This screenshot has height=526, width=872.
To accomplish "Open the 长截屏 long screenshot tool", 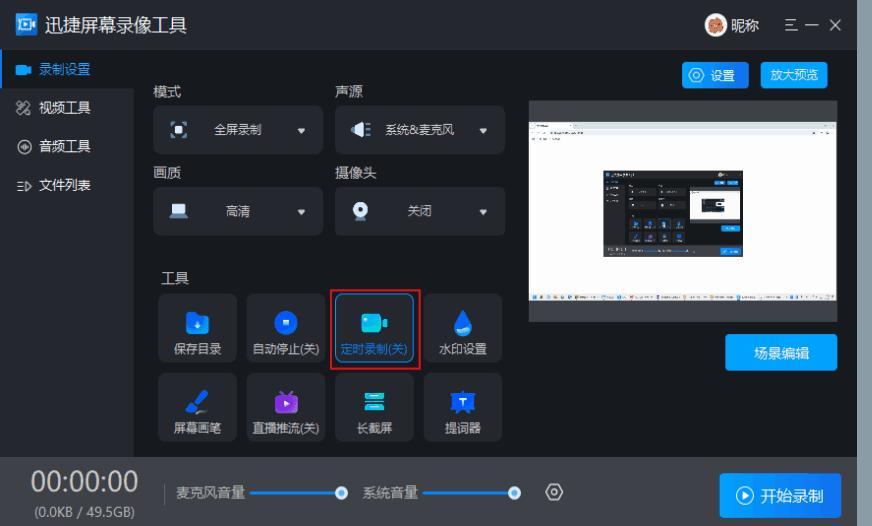I will point(373,408).
